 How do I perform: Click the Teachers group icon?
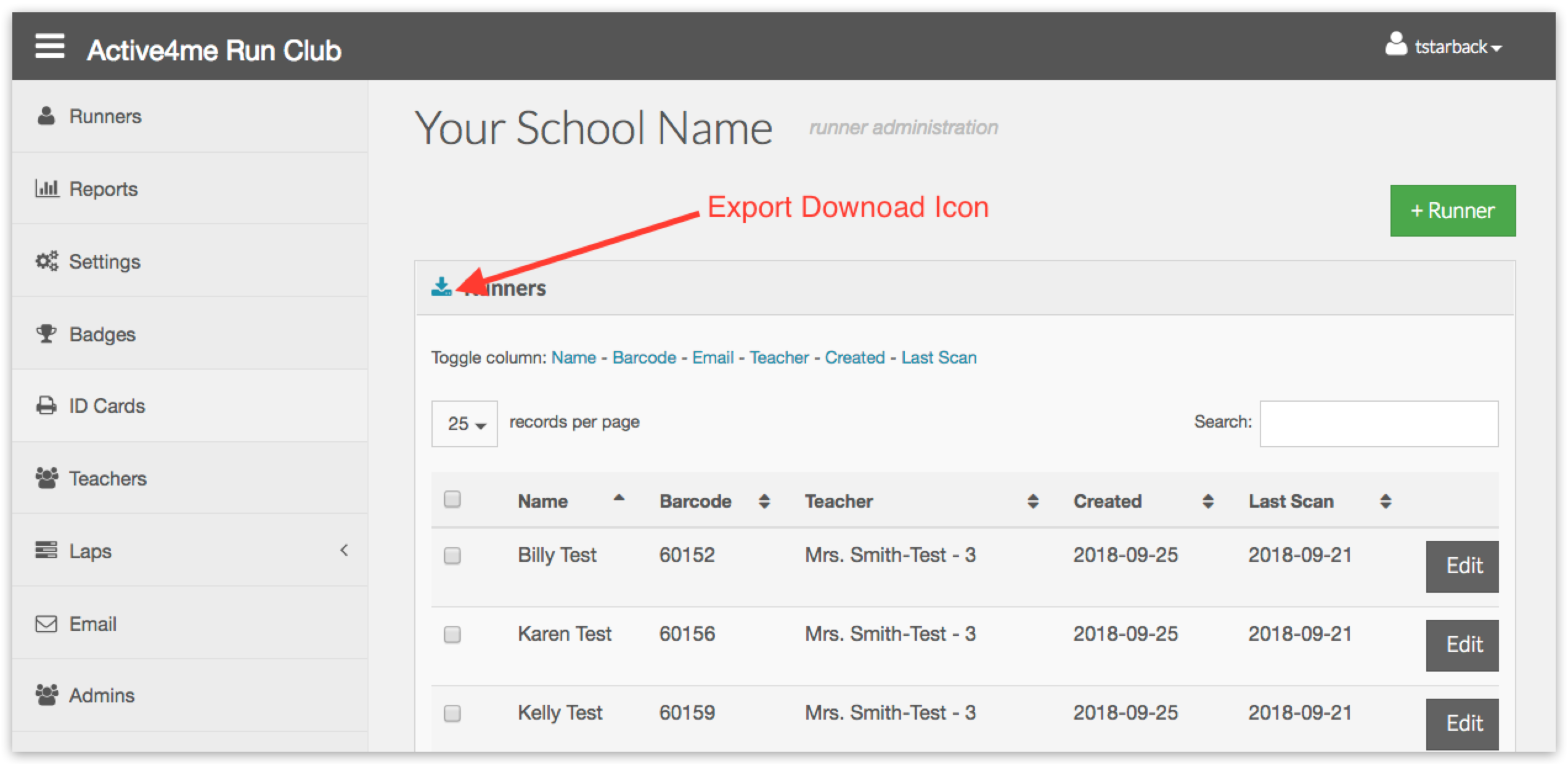click(47, 478)
